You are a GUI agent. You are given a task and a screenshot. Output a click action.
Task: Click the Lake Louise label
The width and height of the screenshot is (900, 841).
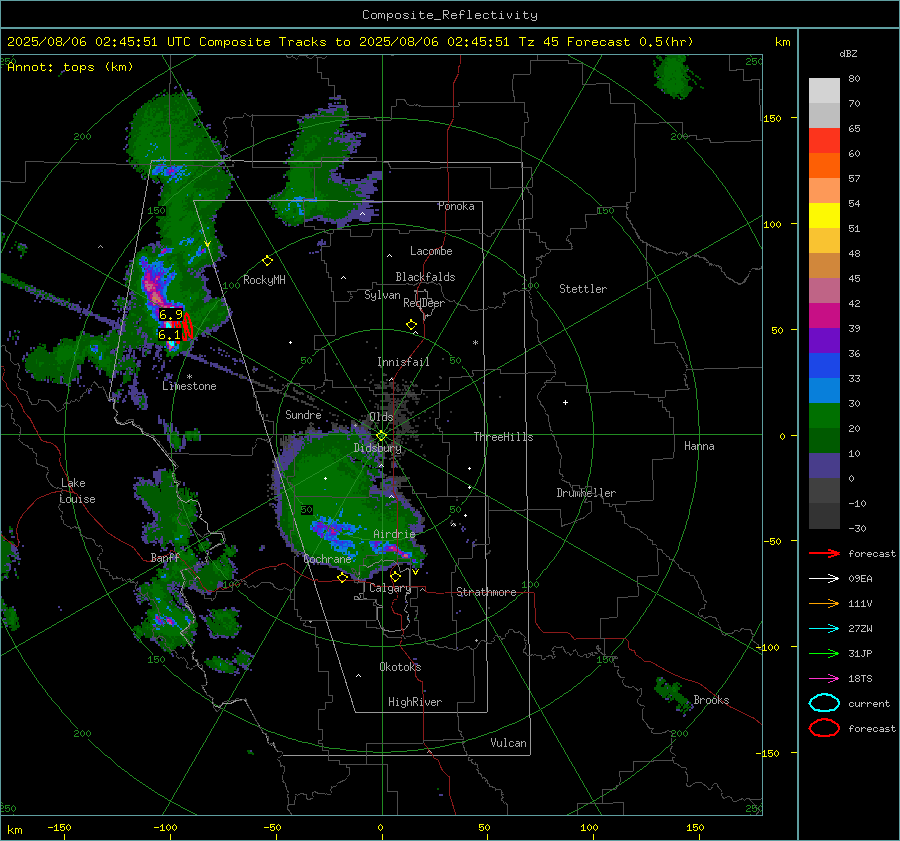[77, 491]
